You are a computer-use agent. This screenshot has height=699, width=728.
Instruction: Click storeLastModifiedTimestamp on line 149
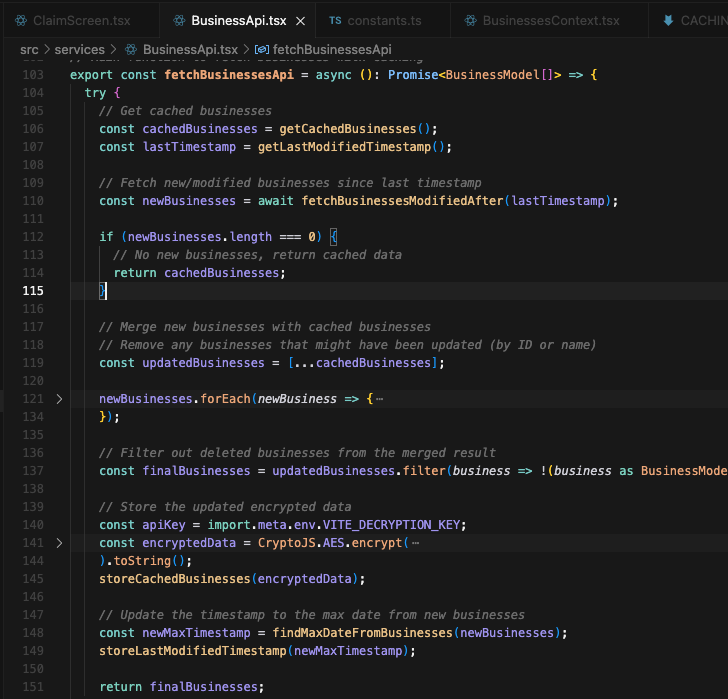click(193, 651)
